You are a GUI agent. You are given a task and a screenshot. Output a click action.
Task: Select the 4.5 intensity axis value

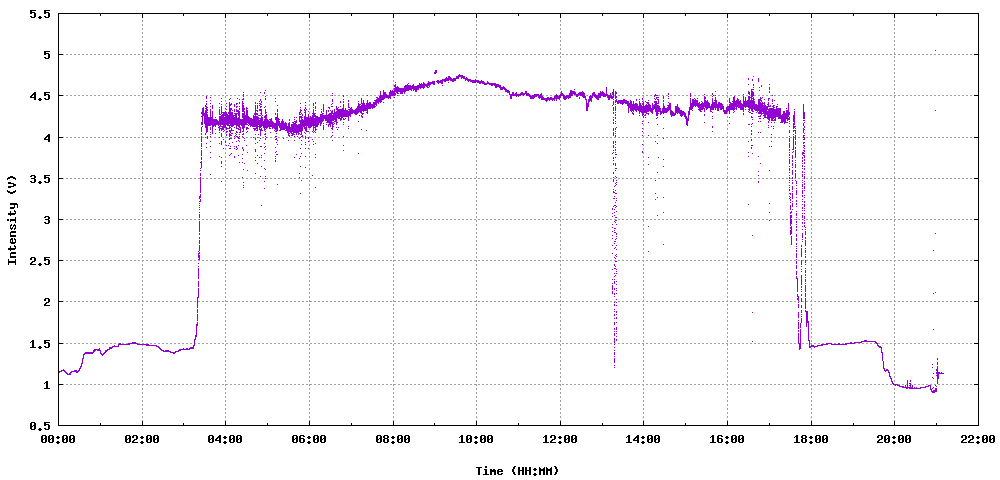coord(40,96)
